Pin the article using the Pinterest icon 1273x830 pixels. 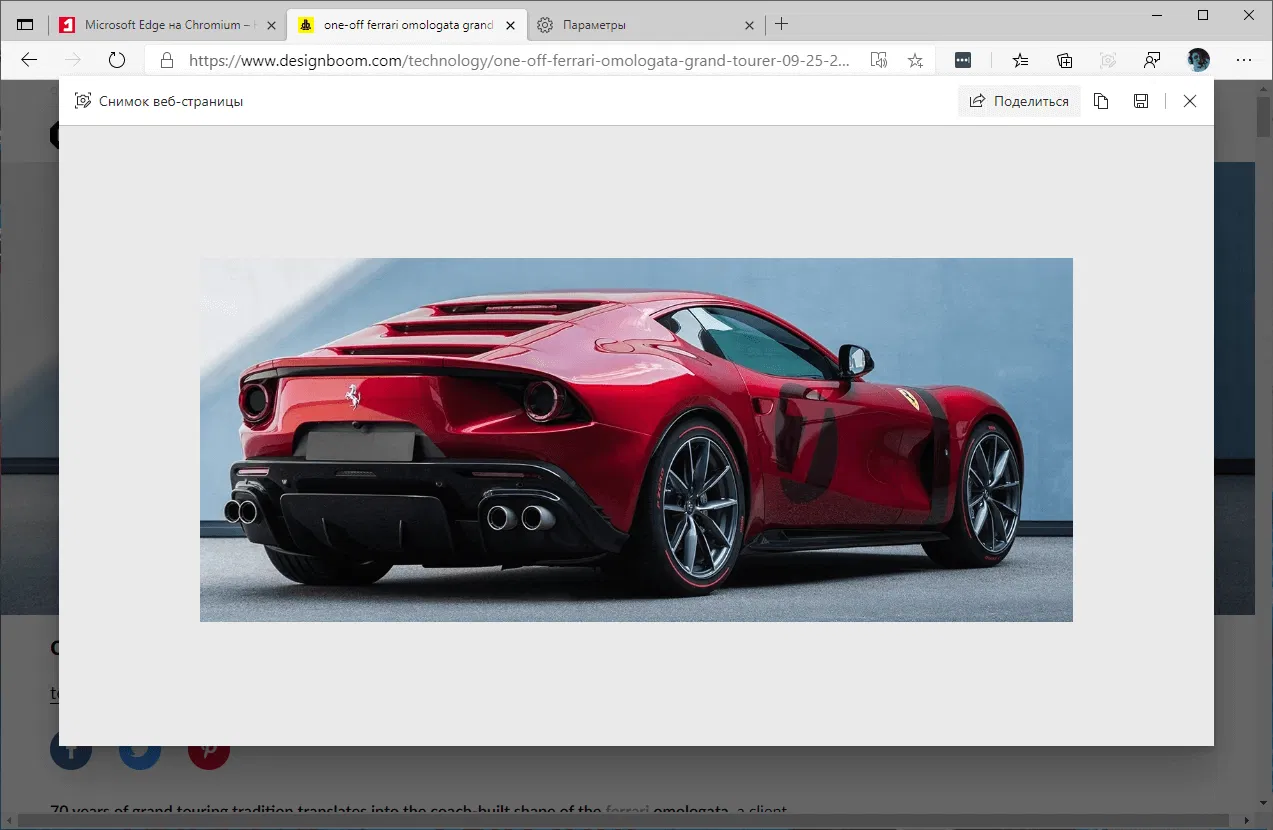(x=208, y=749)
